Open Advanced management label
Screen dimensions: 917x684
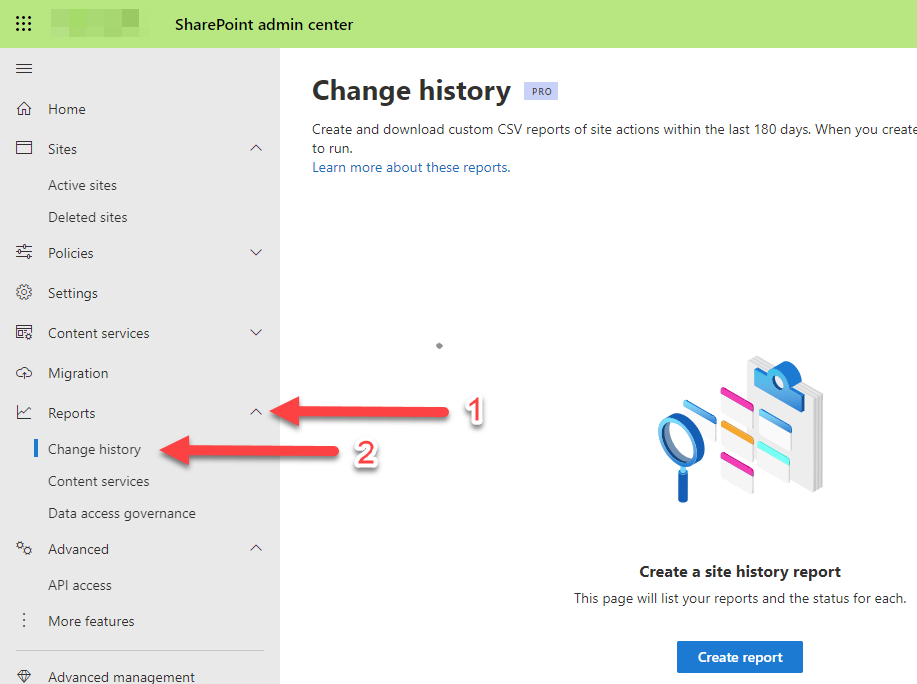[121, 677]
